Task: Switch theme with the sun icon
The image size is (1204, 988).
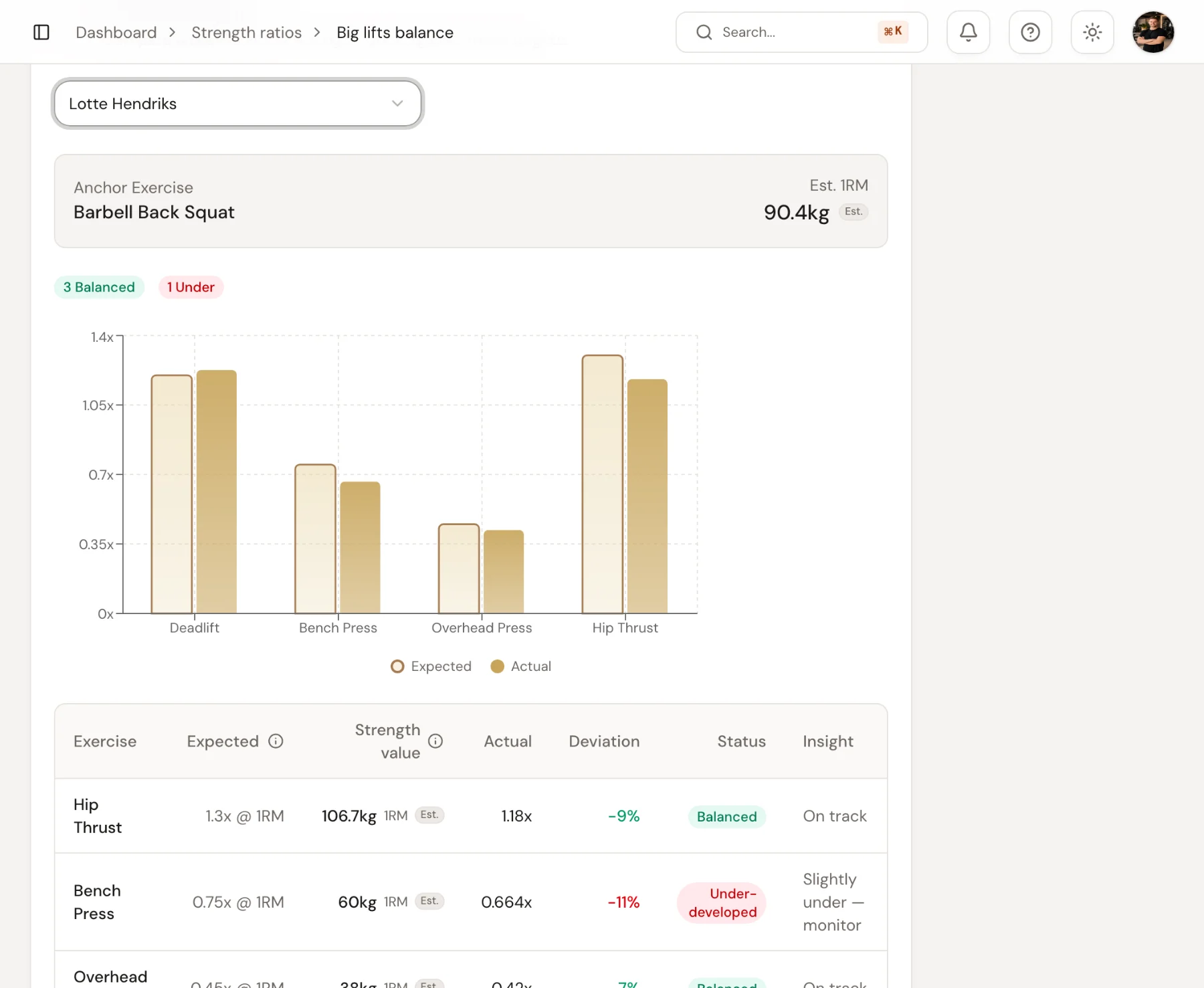Action: 1092,32
